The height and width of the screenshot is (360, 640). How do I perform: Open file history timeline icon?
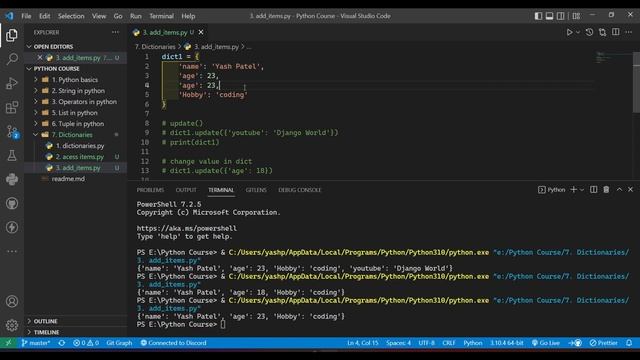tap(589, 32)
